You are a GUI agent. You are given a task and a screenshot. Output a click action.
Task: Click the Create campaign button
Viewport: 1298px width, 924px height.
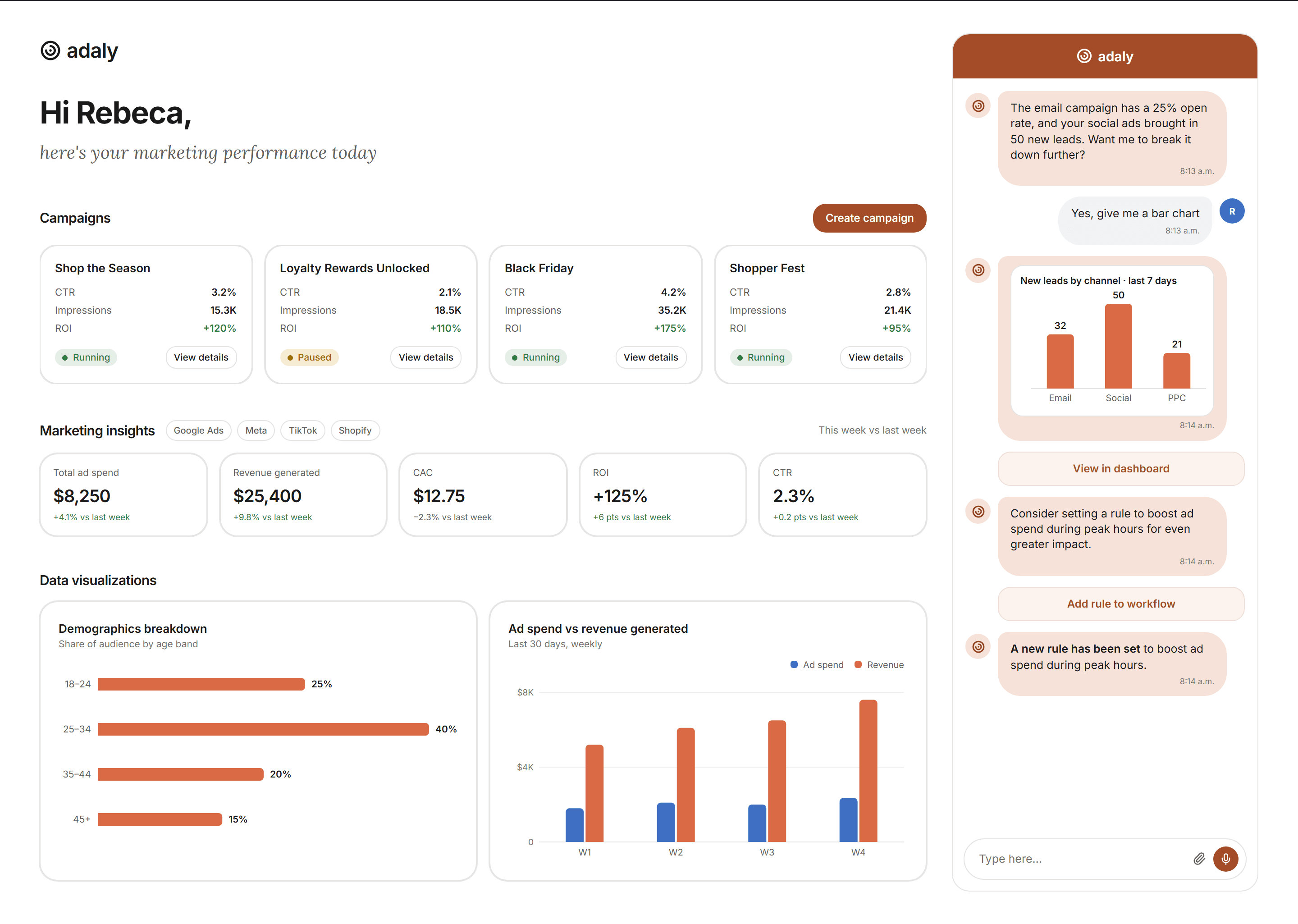click(x=869, y=218)
